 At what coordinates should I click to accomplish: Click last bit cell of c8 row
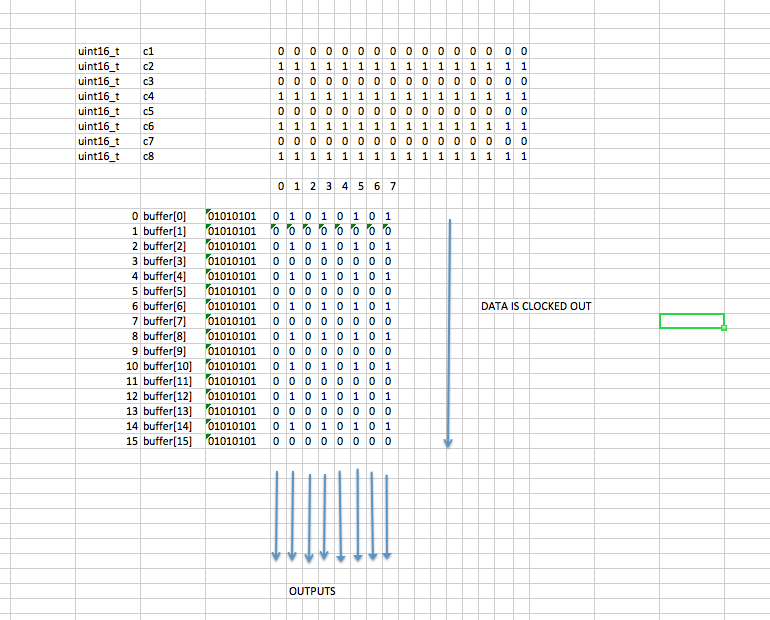click(x=524, y=156)
